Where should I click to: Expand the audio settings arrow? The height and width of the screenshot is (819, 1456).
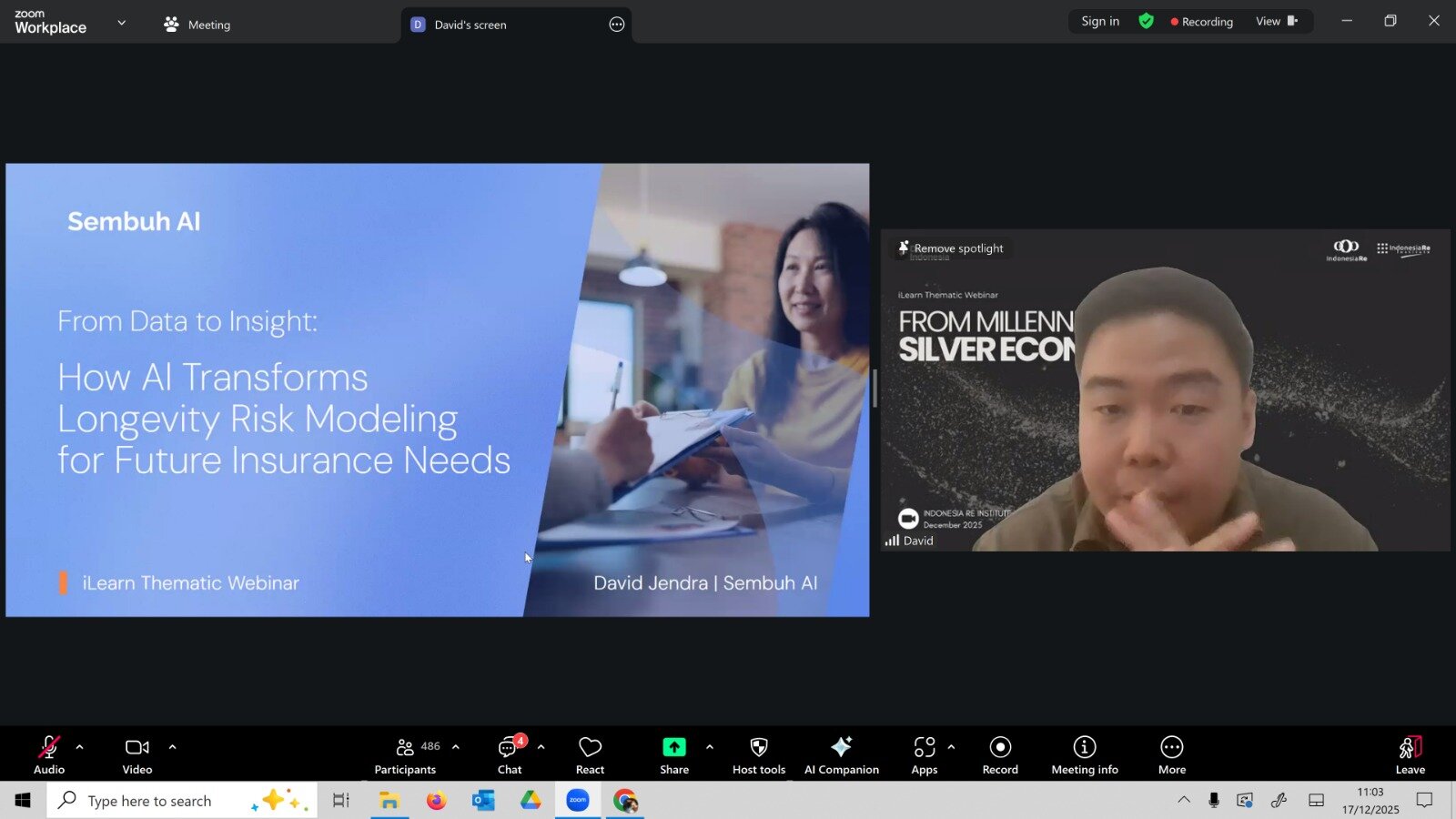[x=80, y=747]
